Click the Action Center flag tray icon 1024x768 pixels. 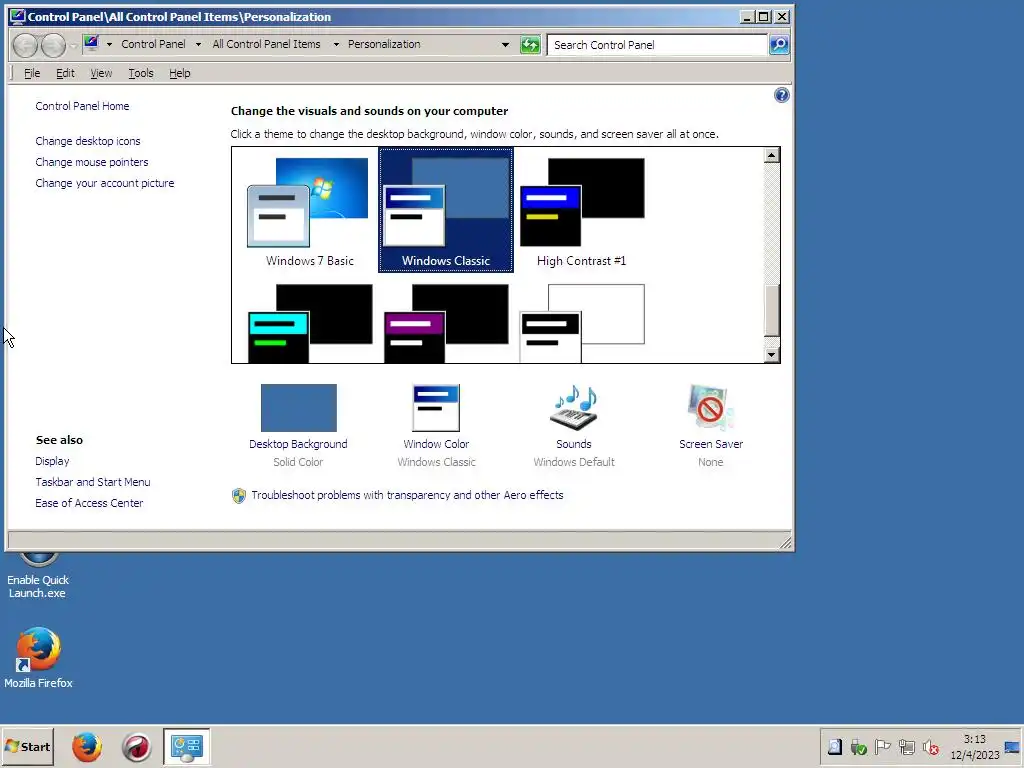[882, 747]
